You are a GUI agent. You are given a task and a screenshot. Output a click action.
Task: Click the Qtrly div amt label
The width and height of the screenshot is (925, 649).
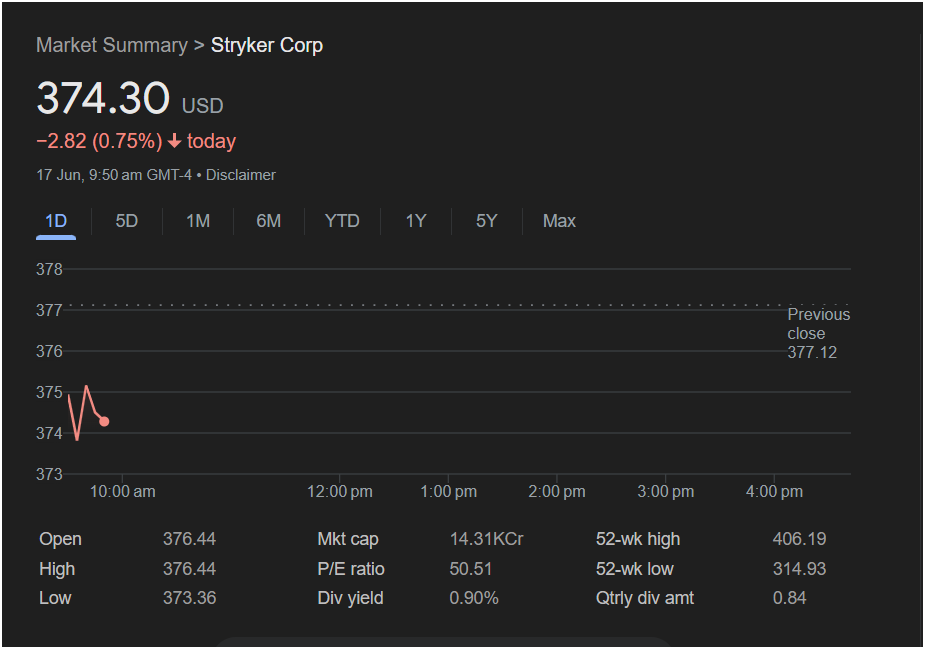click(645, 598)
